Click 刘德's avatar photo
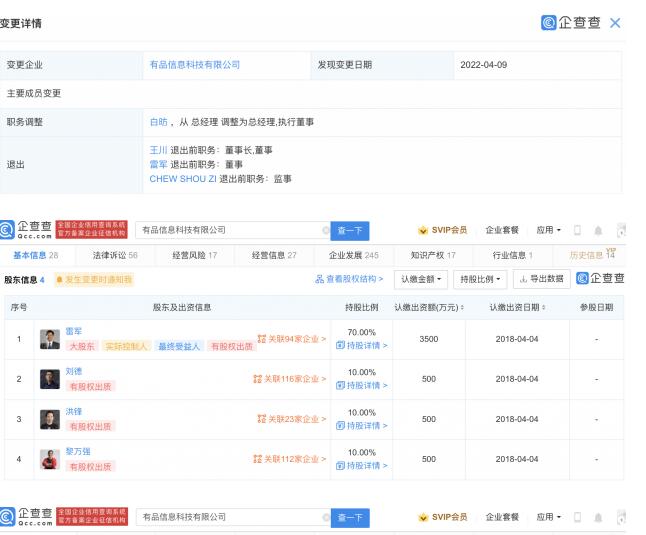This screenshot has height=535, width=646. pyautogui.click(x=50, y=379)
